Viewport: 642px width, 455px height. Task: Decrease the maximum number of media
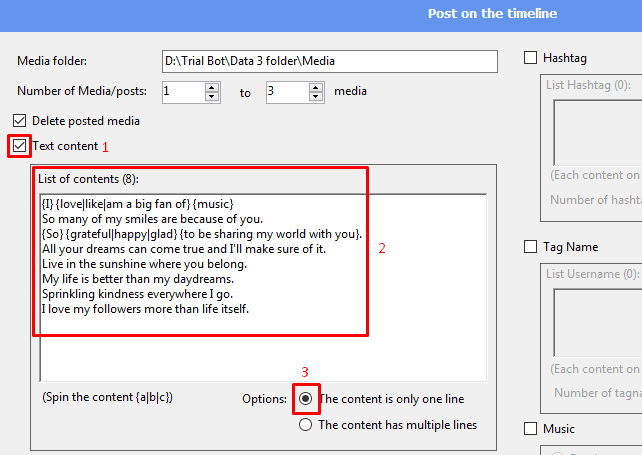click(x=318, y=96)
